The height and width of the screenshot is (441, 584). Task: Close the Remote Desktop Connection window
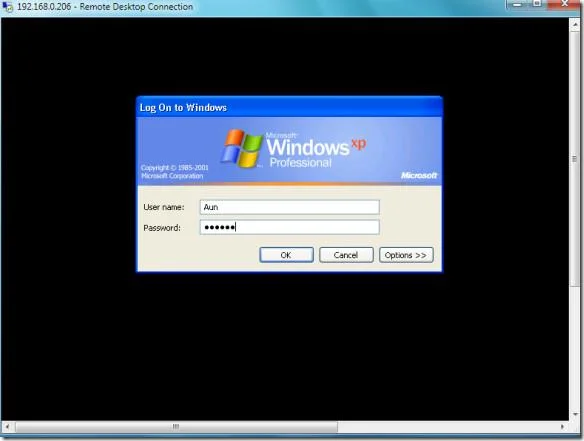coord(565,4)
